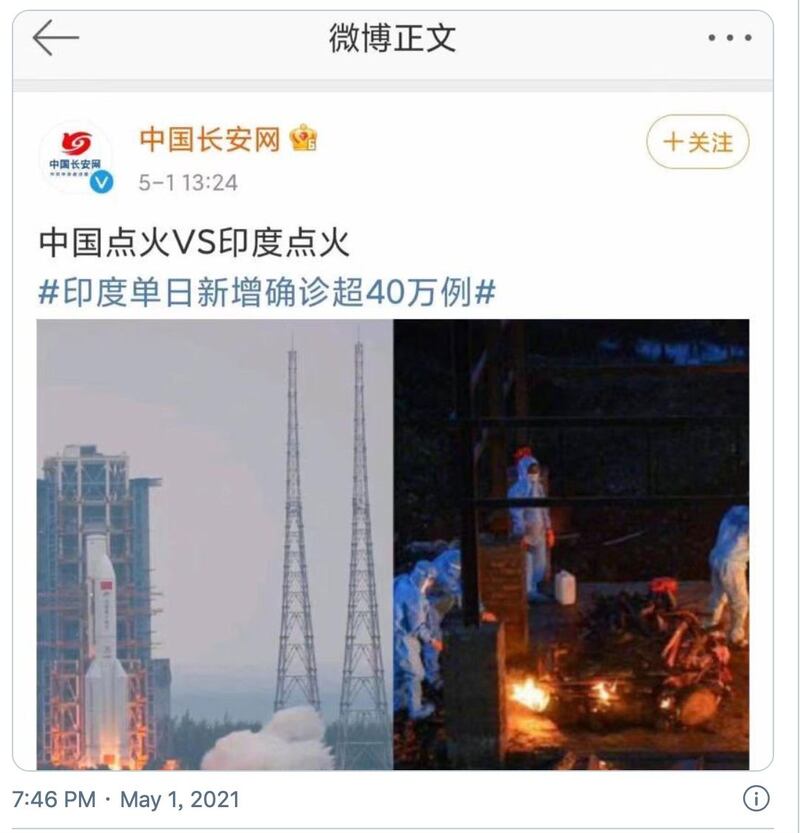Click the worker in protective suit

530,526
